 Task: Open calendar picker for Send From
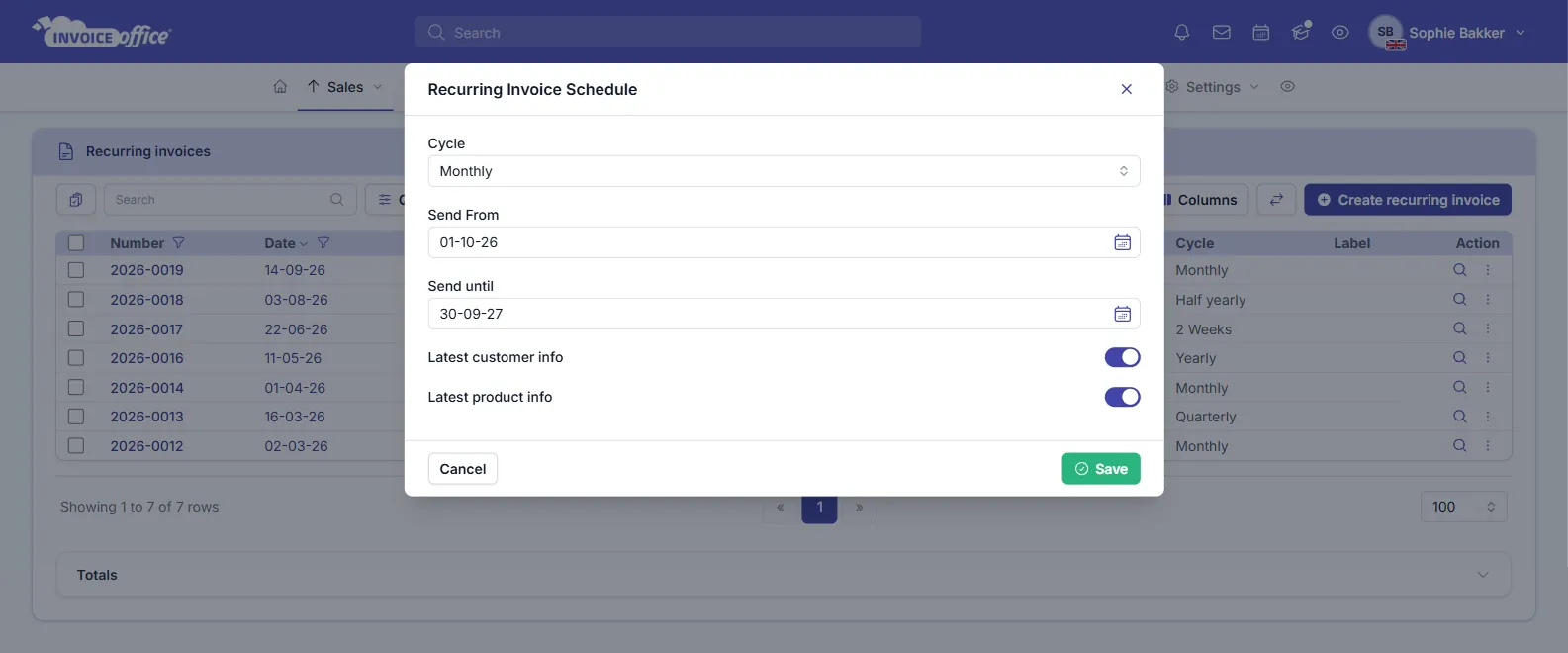(1122, 242)
